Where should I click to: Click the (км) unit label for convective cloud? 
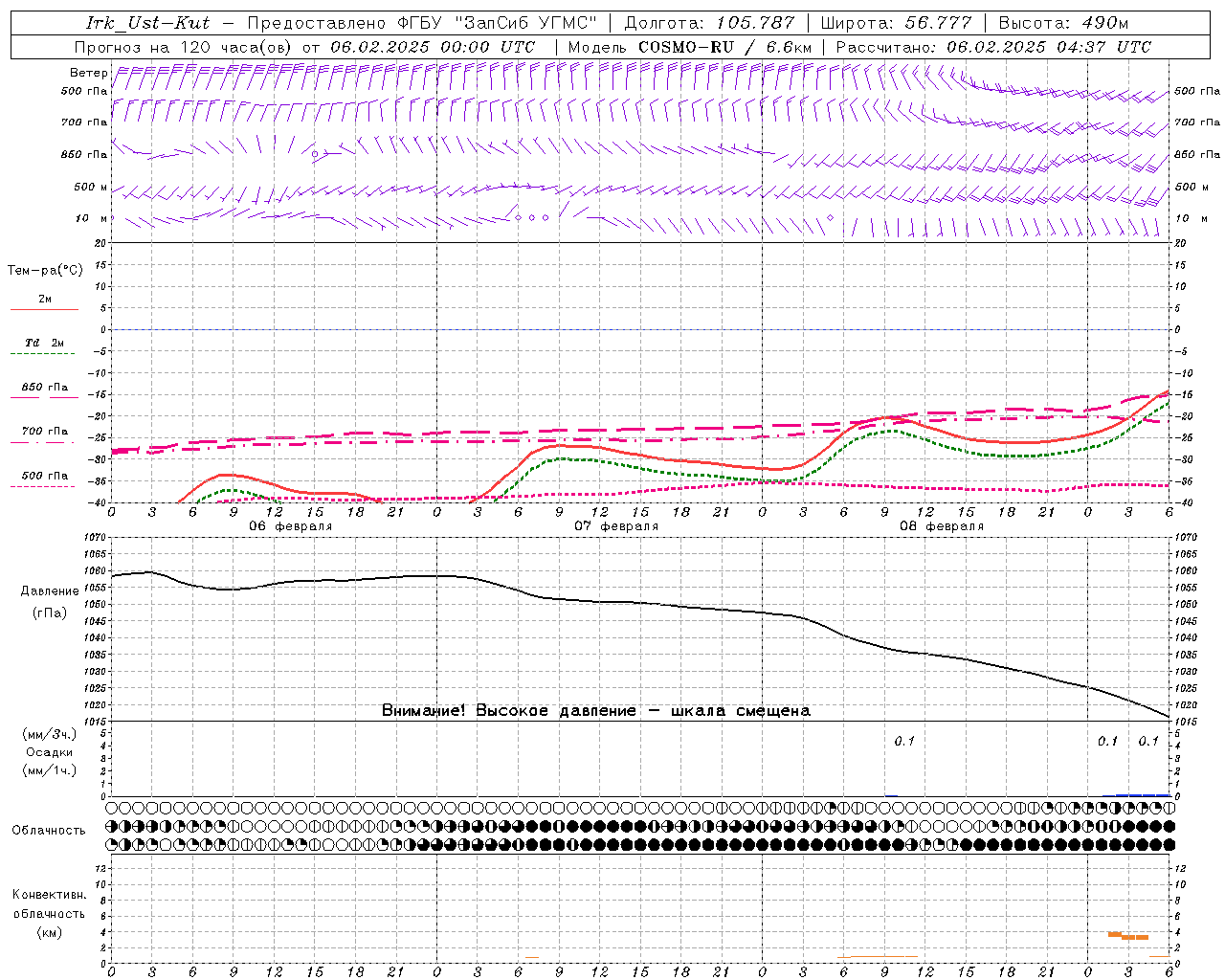(x=50, y=932)
